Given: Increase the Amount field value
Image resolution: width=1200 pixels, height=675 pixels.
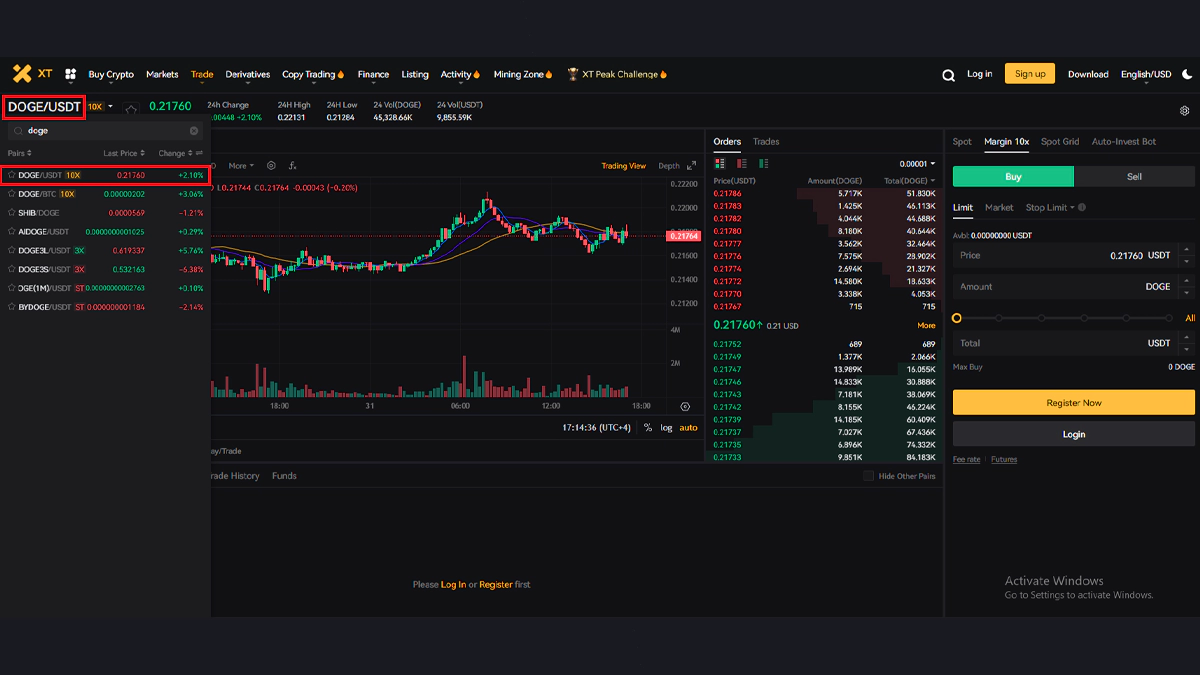Looking at the screenshot, I should coord(1186,281).
